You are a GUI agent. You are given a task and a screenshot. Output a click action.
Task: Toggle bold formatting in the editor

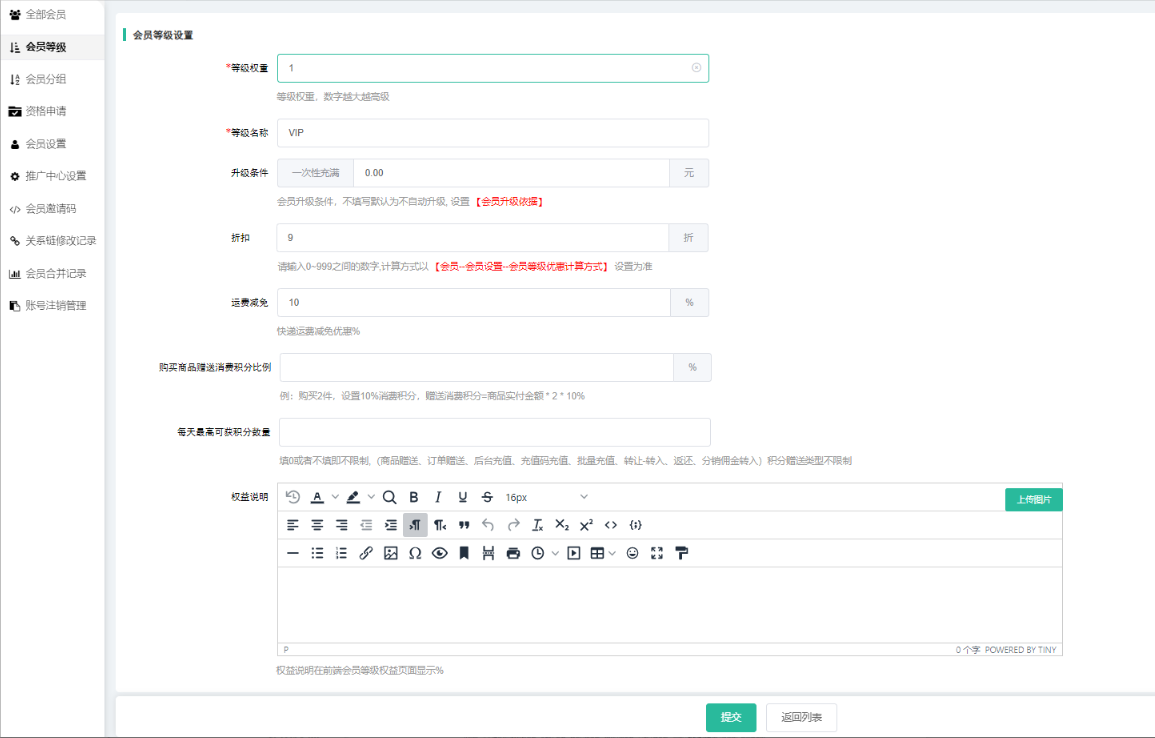[x=414, y=497]
